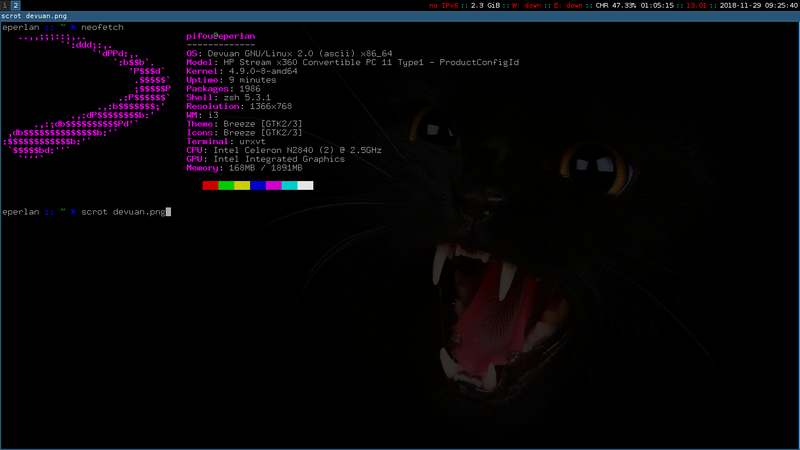Click the 'neofetch' command text
This screenshot has height=450, width=800.
click(101, 28)
